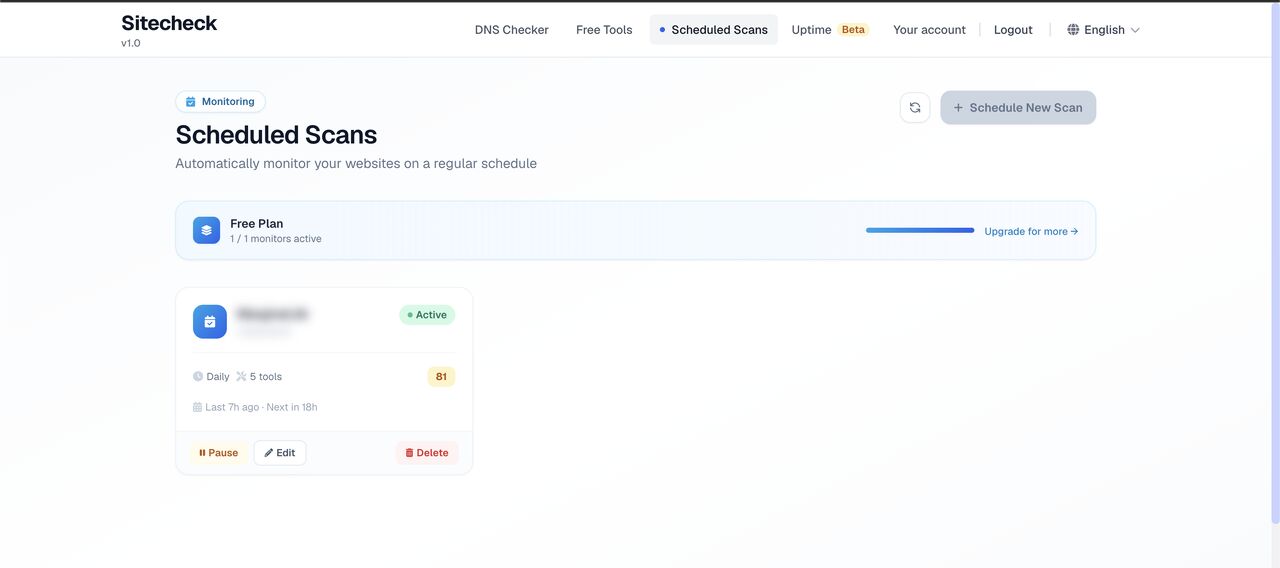Open the Scheduled Scans tab
Image resolution: width=1280 pixels, height=568 pixels.
[713, 30]
